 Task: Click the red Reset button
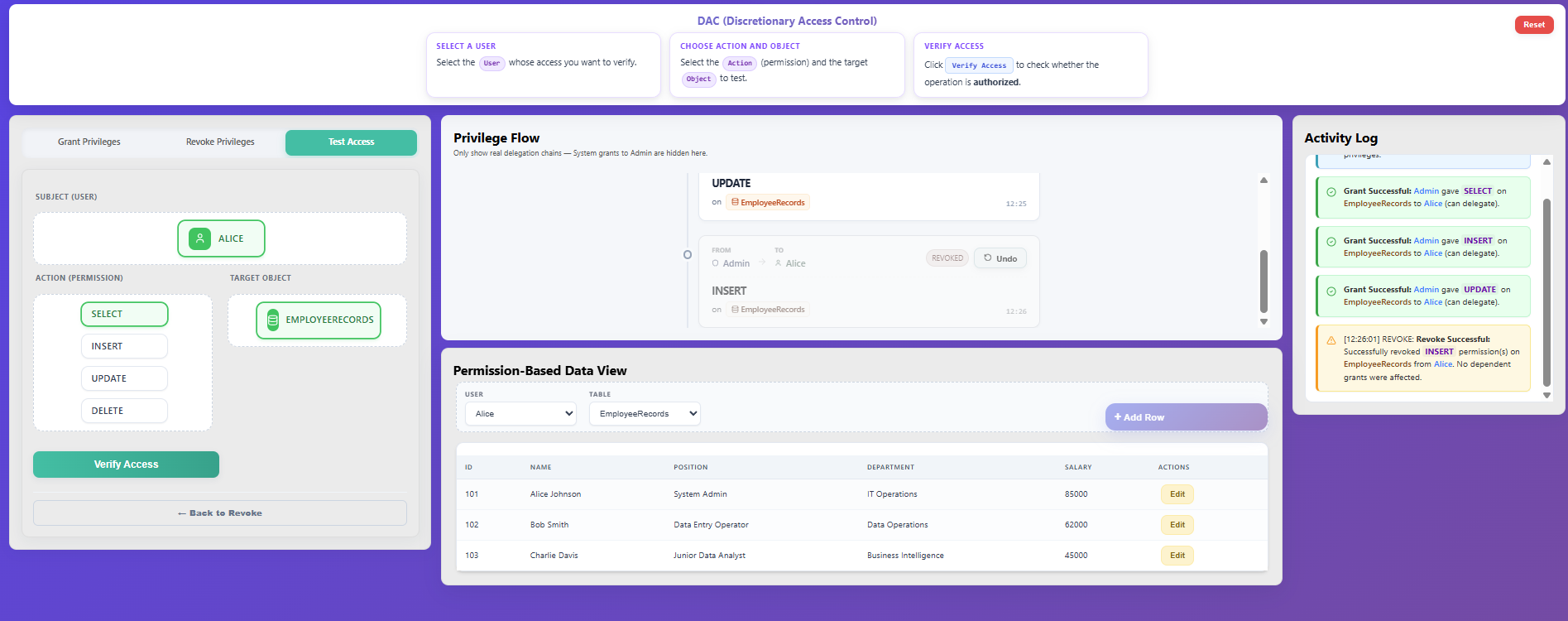(x=1533, y=25)
